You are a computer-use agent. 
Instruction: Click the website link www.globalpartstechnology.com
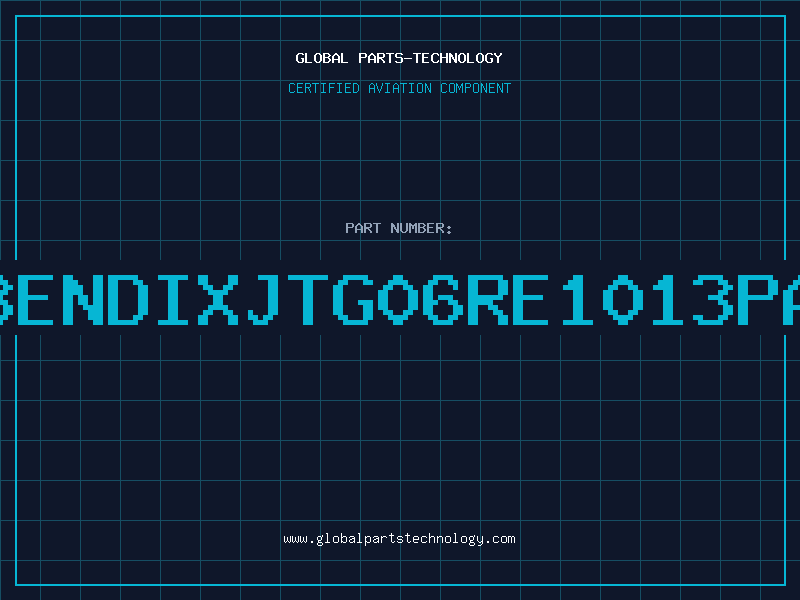(399, 539)
